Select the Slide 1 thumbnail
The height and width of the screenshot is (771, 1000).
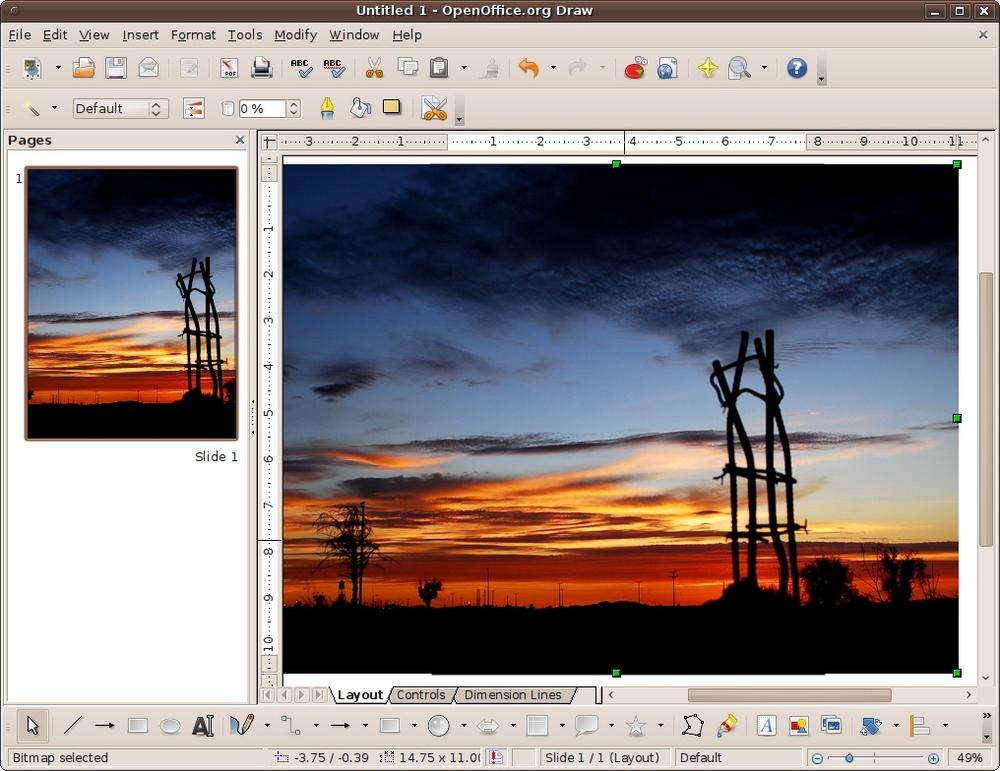[129, 303]
